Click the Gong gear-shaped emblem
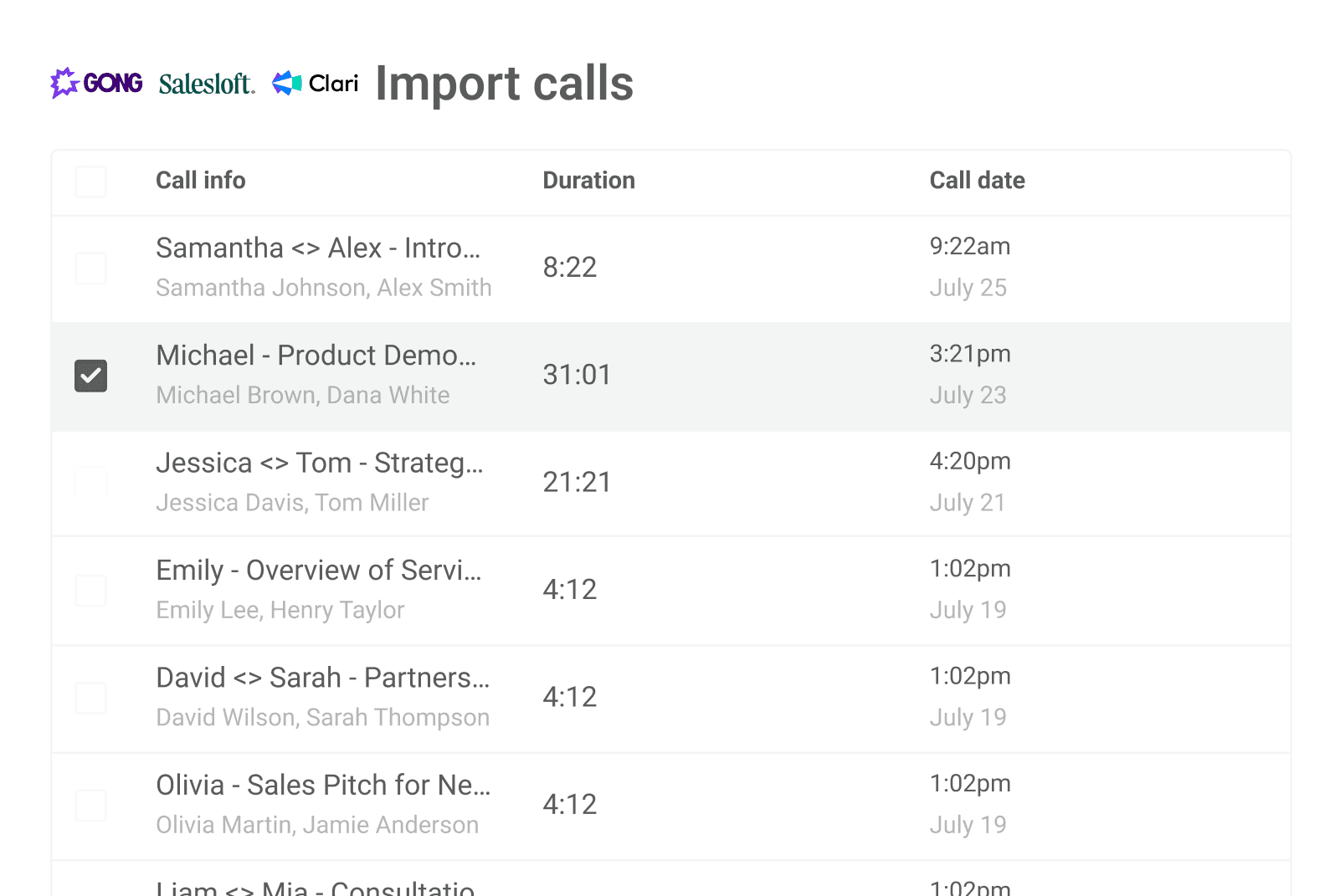The image size is (1340, 896). [x=64, y=83]
